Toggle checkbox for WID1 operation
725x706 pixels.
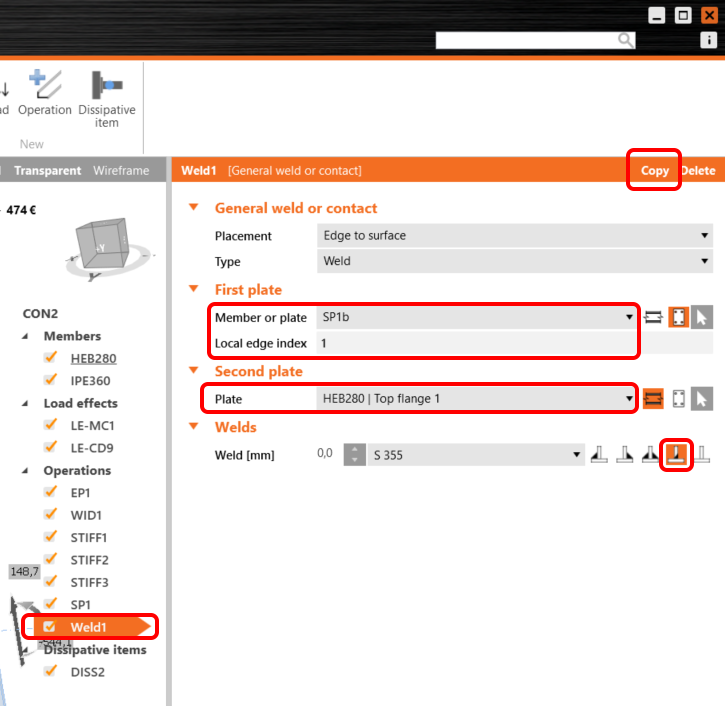click(50, 514)
